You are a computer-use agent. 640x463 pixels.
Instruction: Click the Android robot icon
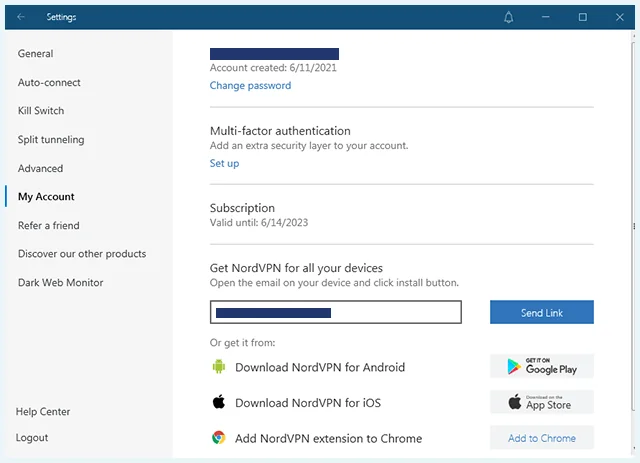pos(219,366)
